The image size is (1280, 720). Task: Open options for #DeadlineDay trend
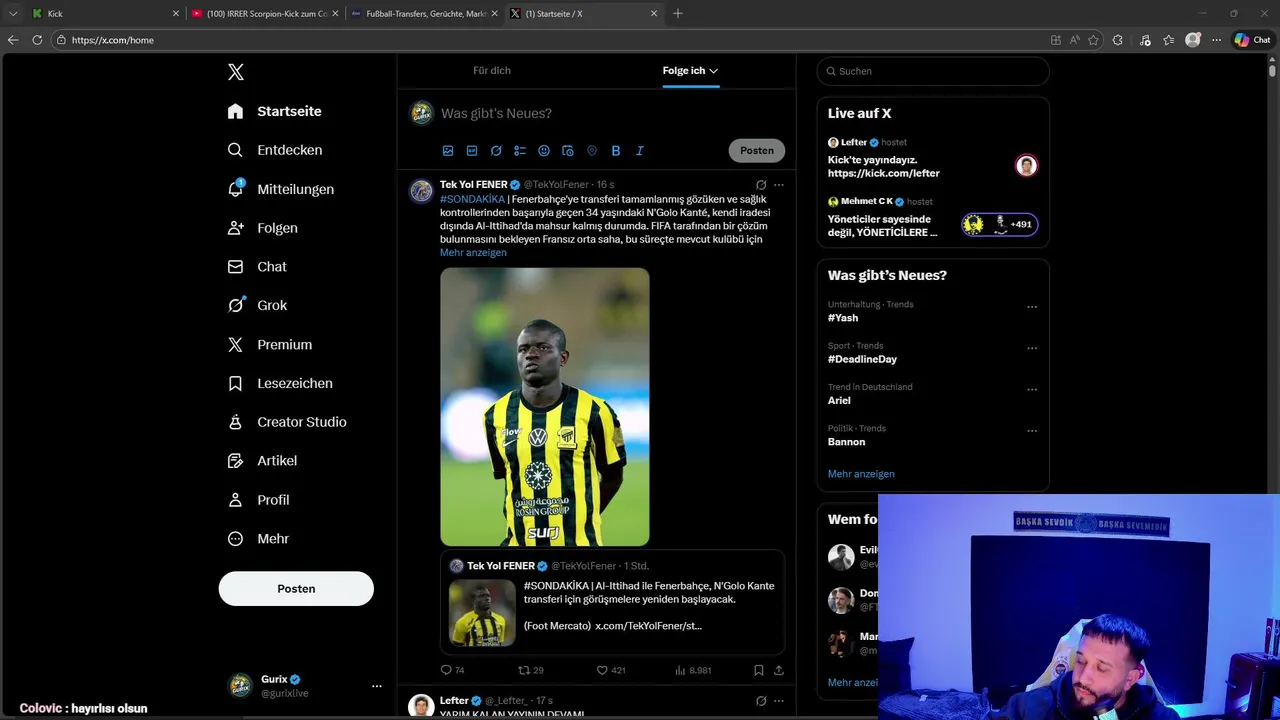coord(1032,348)
